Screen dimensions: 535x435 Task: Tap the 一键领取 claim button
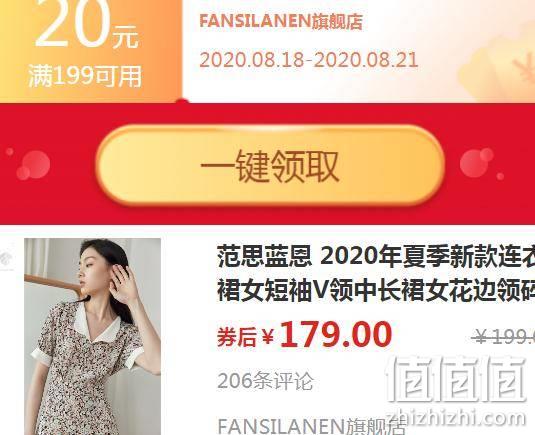270,165
